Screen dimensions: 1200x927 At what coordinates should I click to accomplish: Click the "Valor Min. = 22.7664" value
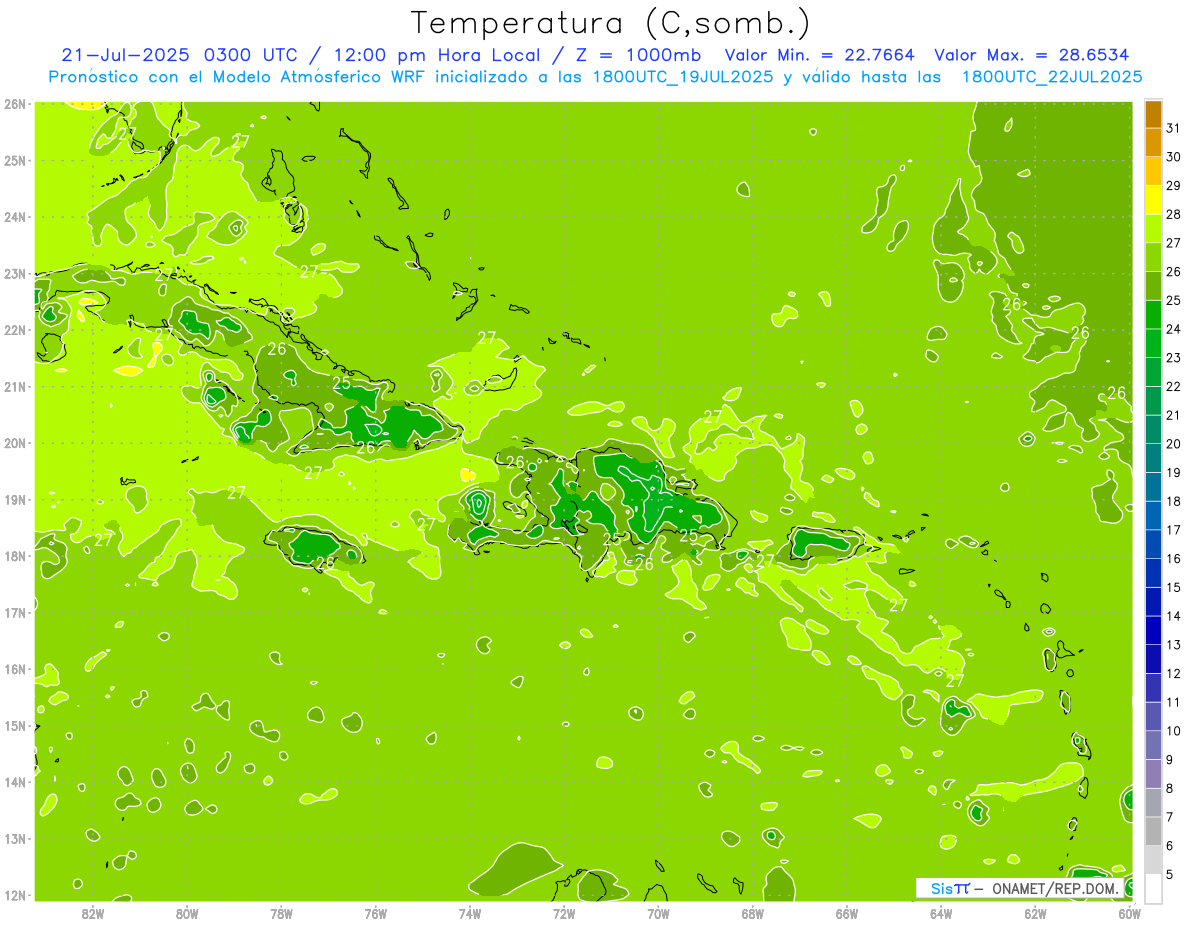[820, 55]
